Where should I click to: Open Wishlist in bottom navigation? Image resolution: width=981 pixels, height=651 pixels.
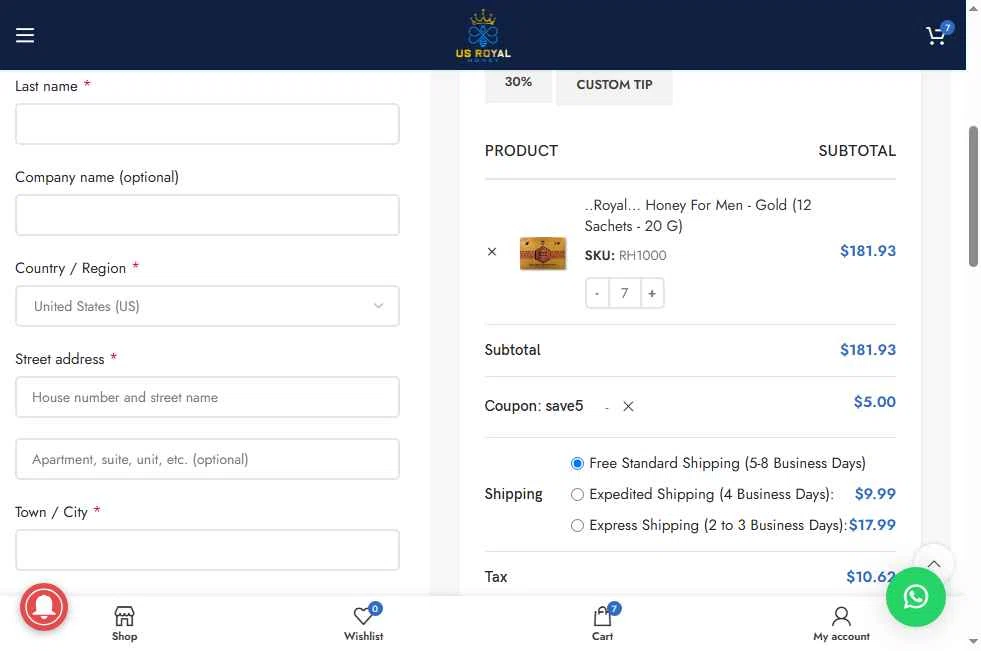(363, 623)
